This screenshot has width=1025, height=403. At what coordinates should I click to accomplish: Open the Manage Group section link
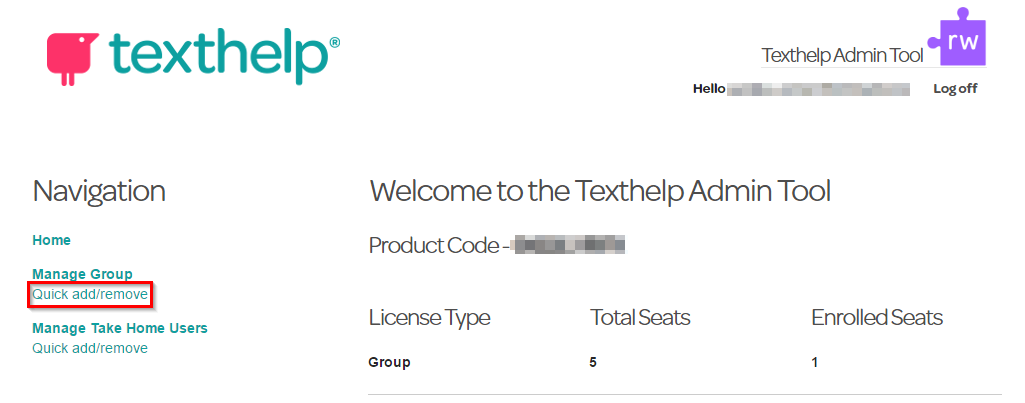click(82, 274)
